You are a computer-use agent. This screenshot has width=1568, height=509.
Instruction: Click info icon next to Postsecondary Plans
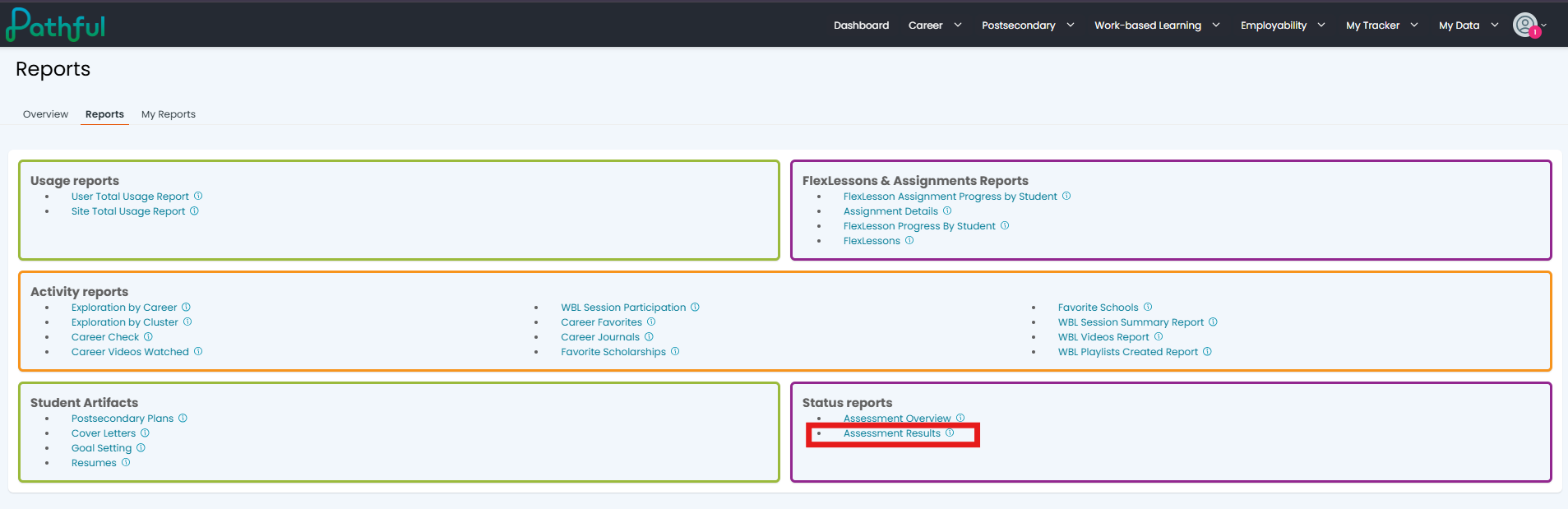pos(183,418)
